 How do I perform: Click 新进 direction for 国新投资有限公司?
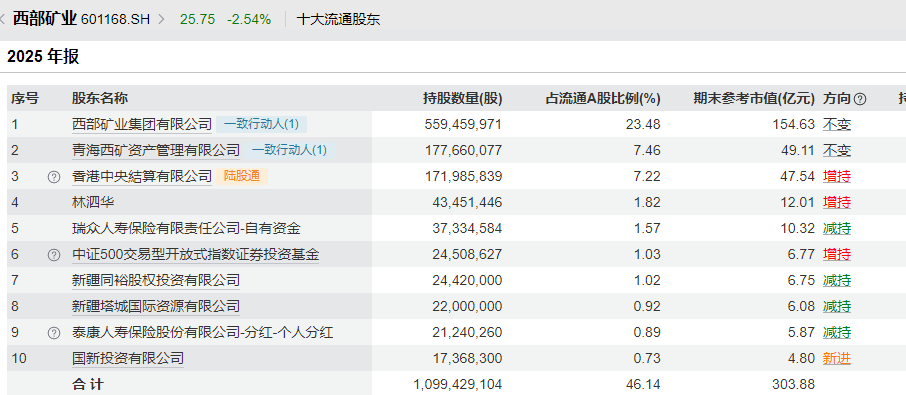click(837, 359)
